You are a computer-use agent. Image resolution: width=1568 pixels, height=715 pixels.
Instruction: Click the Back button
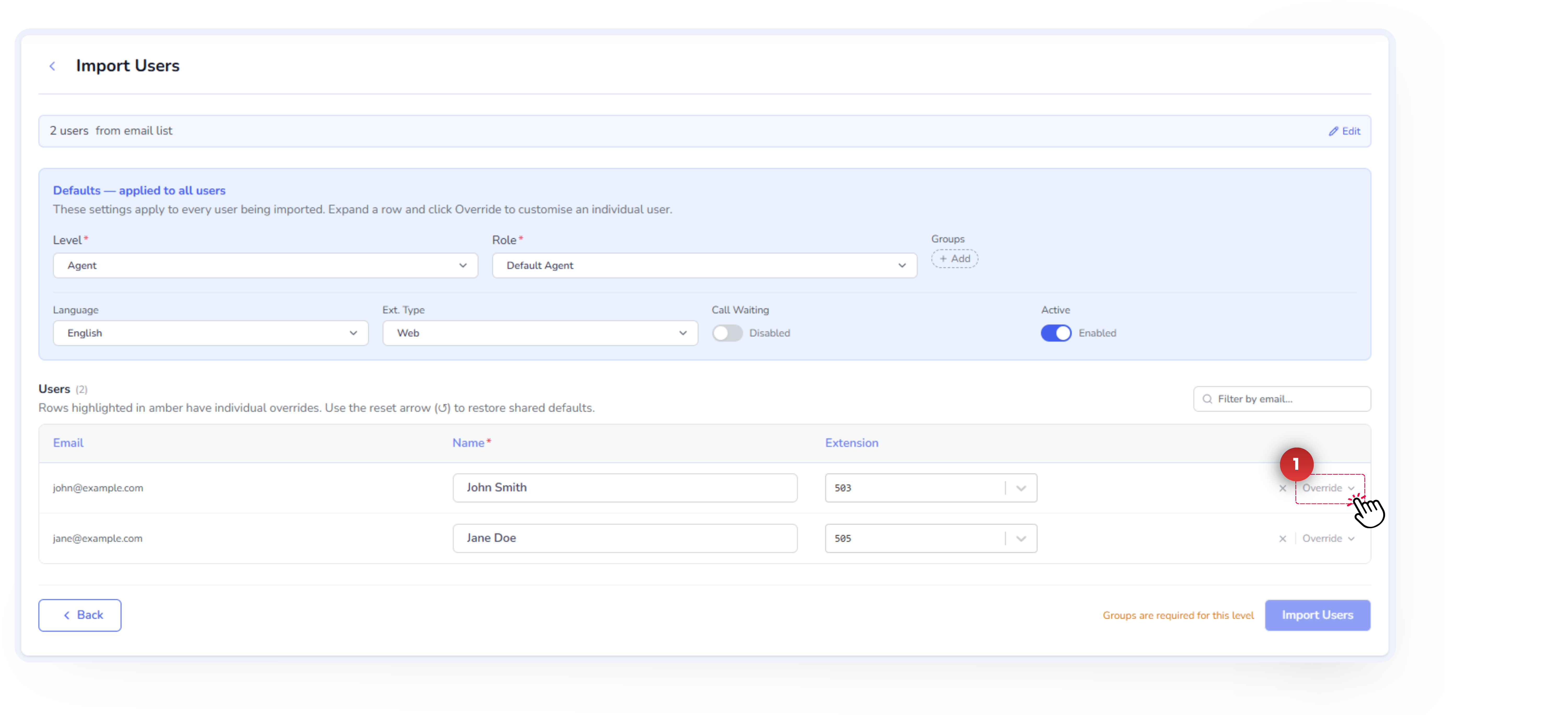tap(80, 615)
